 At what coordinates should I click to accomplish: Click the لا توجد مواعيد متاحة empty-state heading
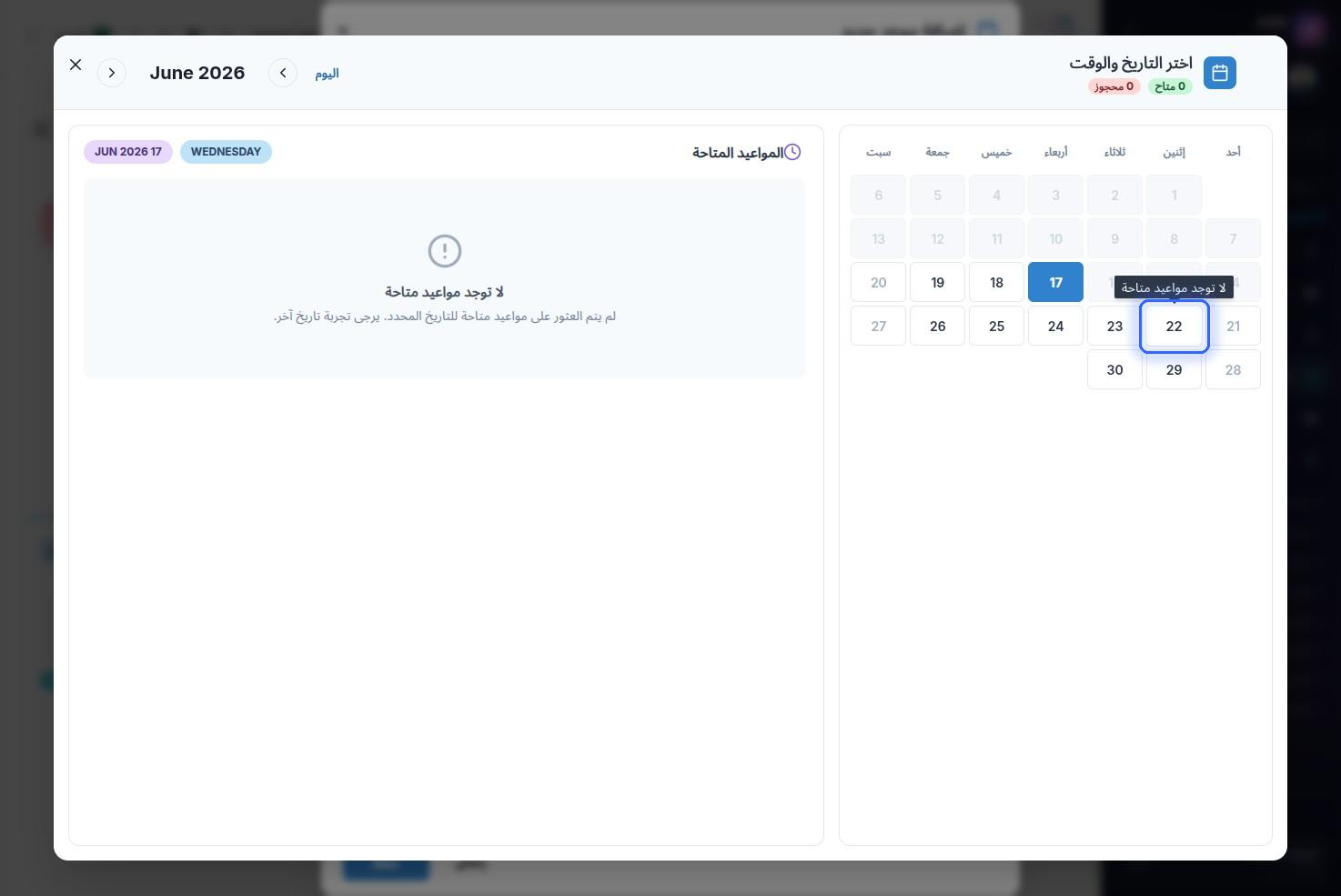coord(444,291)
